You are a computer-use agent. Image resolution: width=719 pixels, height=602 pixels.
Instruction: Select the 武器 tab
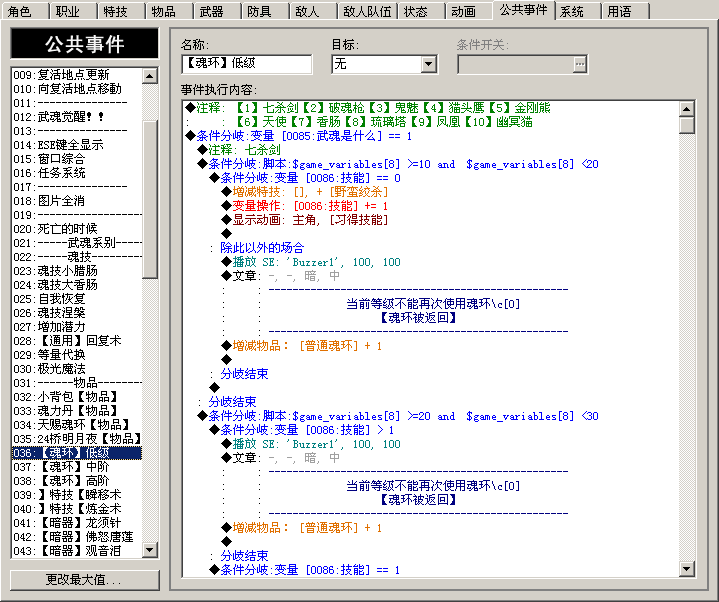tap(216, 10)
